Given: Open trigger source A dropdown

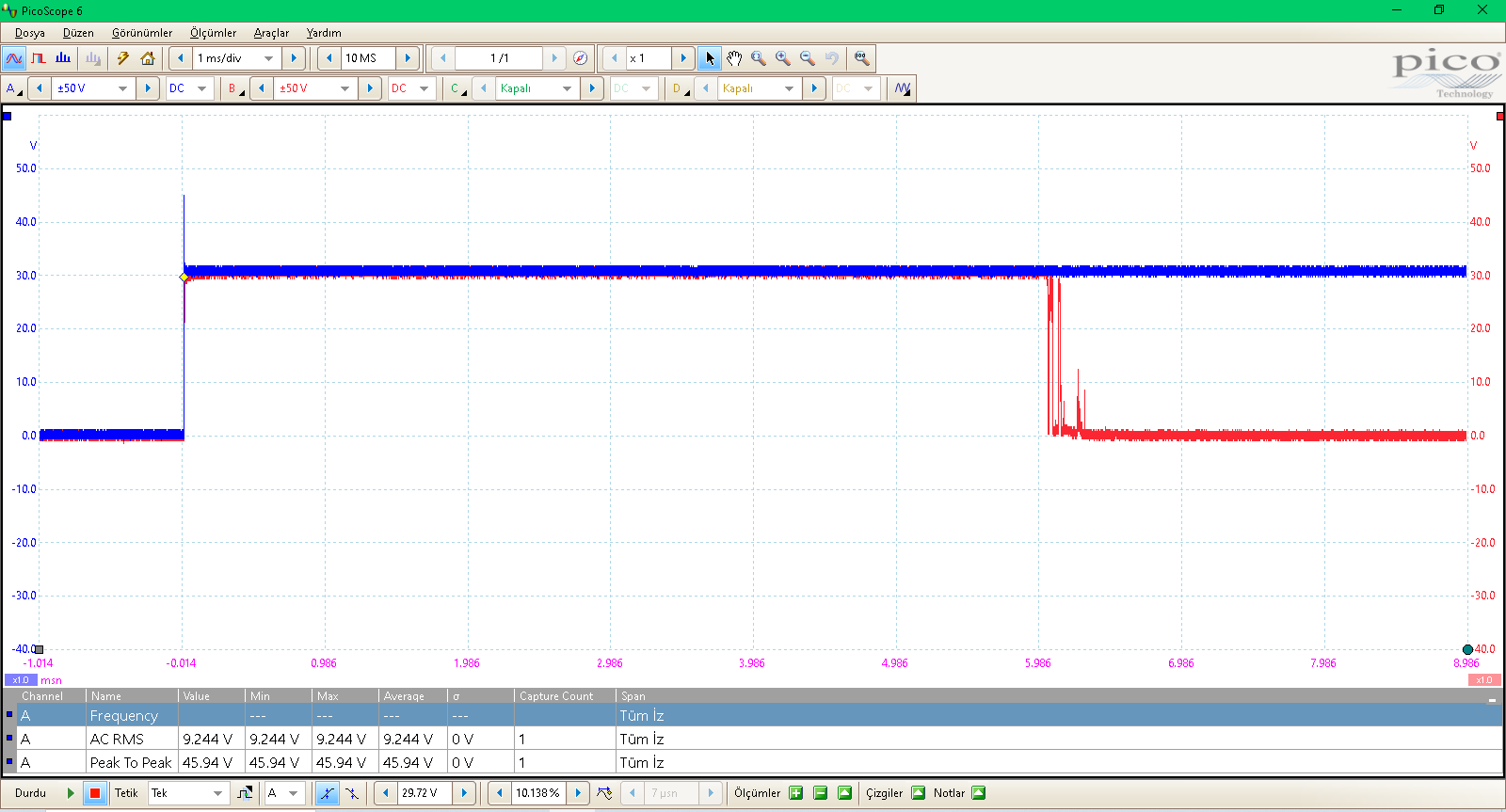Looking at the screenshot, I should click(293, 793).
